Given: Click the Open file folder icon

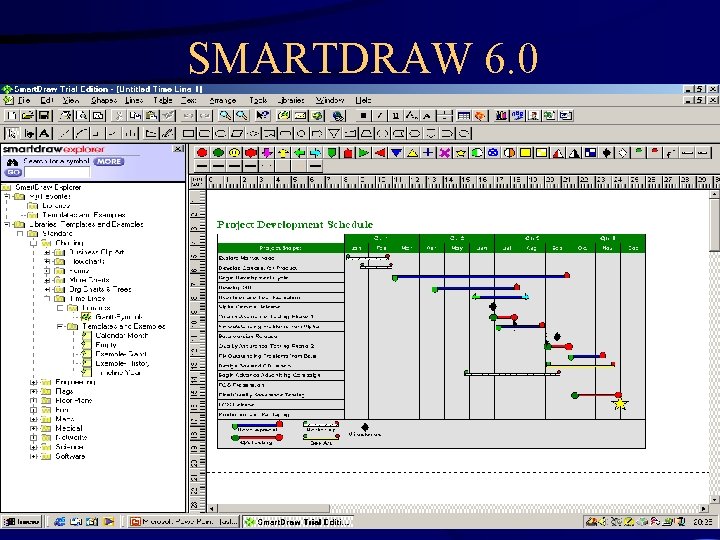Looking at the screenshot, I should click(x=28, y=115).
